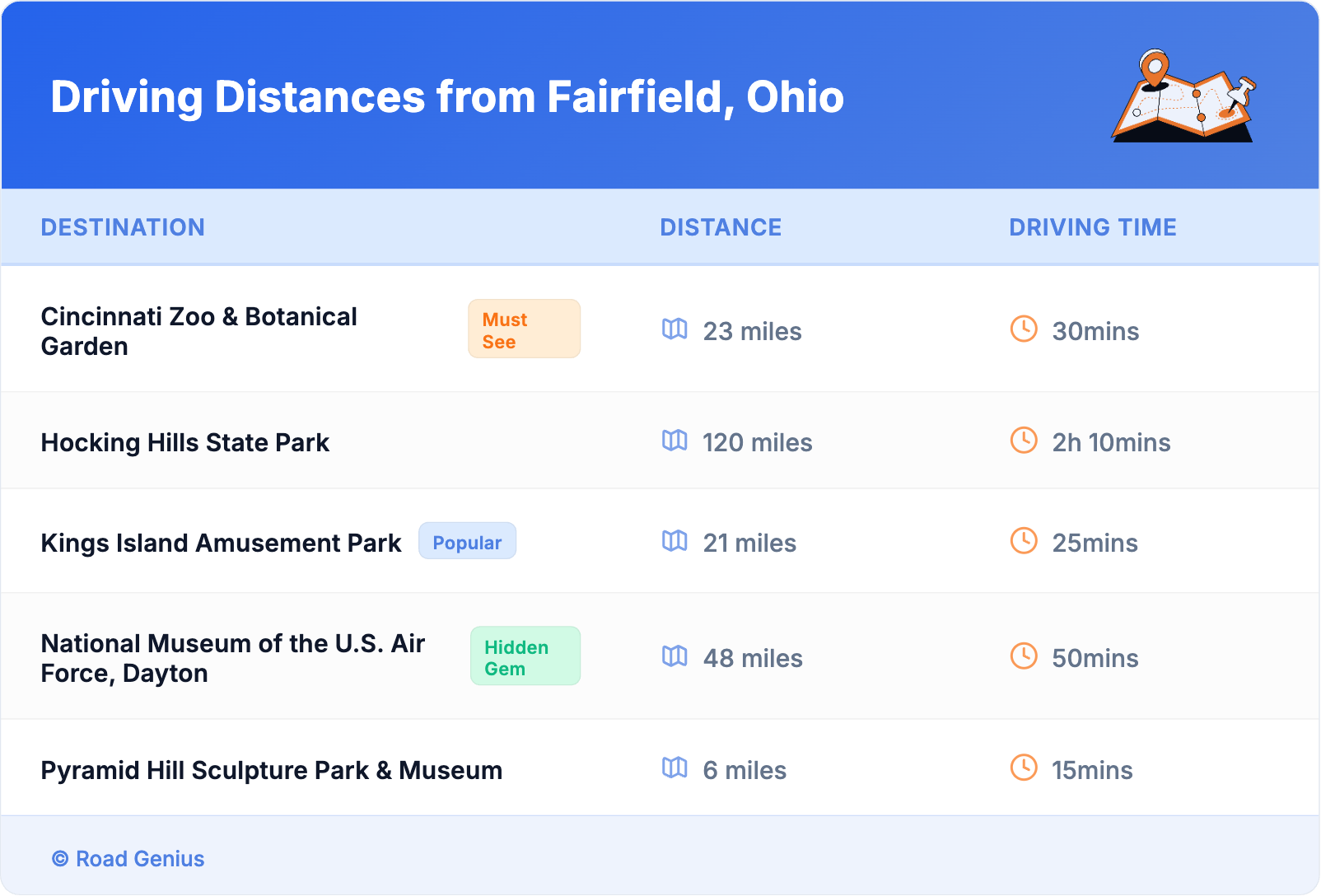Screen dimensions: 1321x896
Task: Click the map icon beside 23 miles
Action: (x=675, y=329)
